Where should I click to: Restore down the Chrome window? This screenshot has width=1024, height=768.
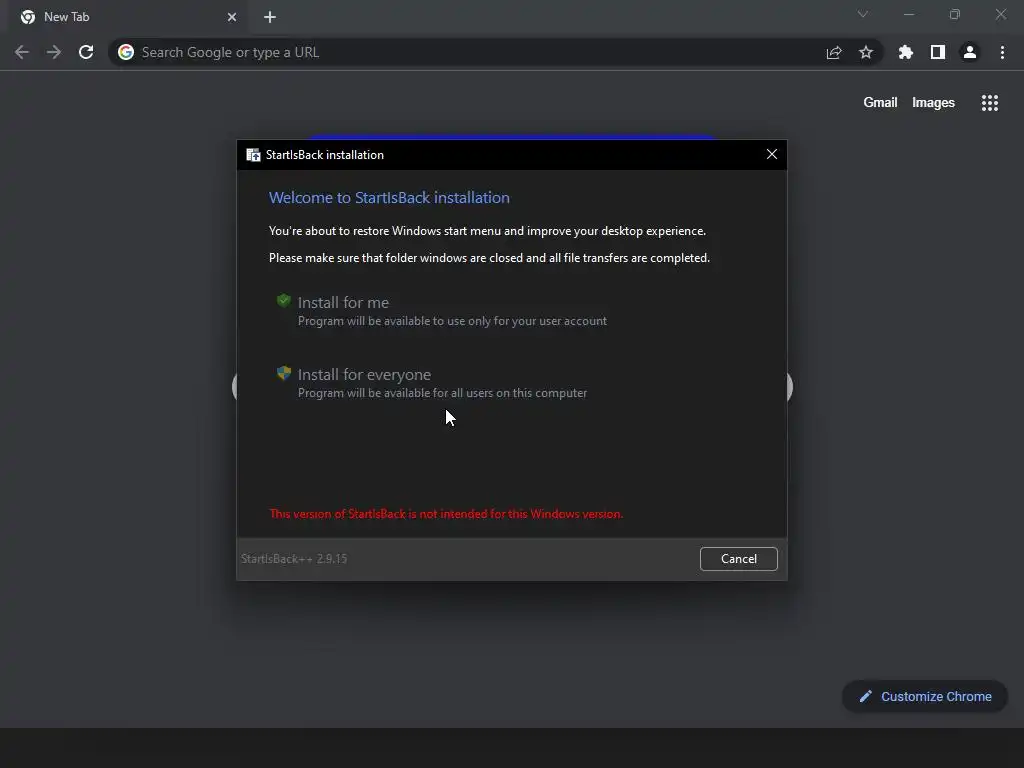pos(955,14)
